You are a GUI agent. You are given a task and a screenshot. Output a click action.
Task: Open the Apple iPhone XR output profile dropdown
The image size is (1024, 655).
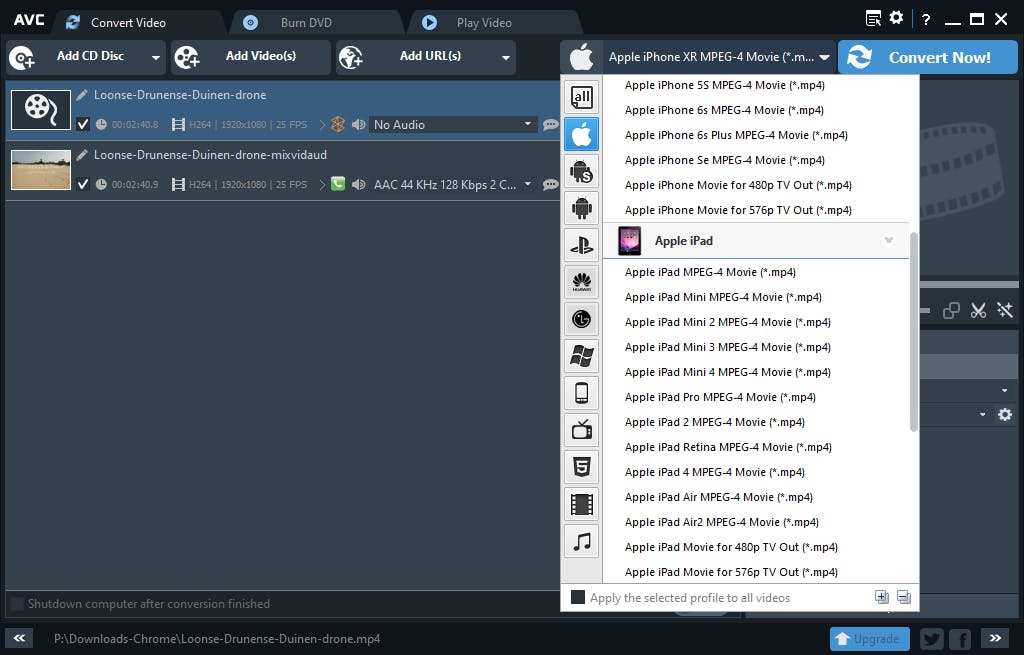coord(718,57)
